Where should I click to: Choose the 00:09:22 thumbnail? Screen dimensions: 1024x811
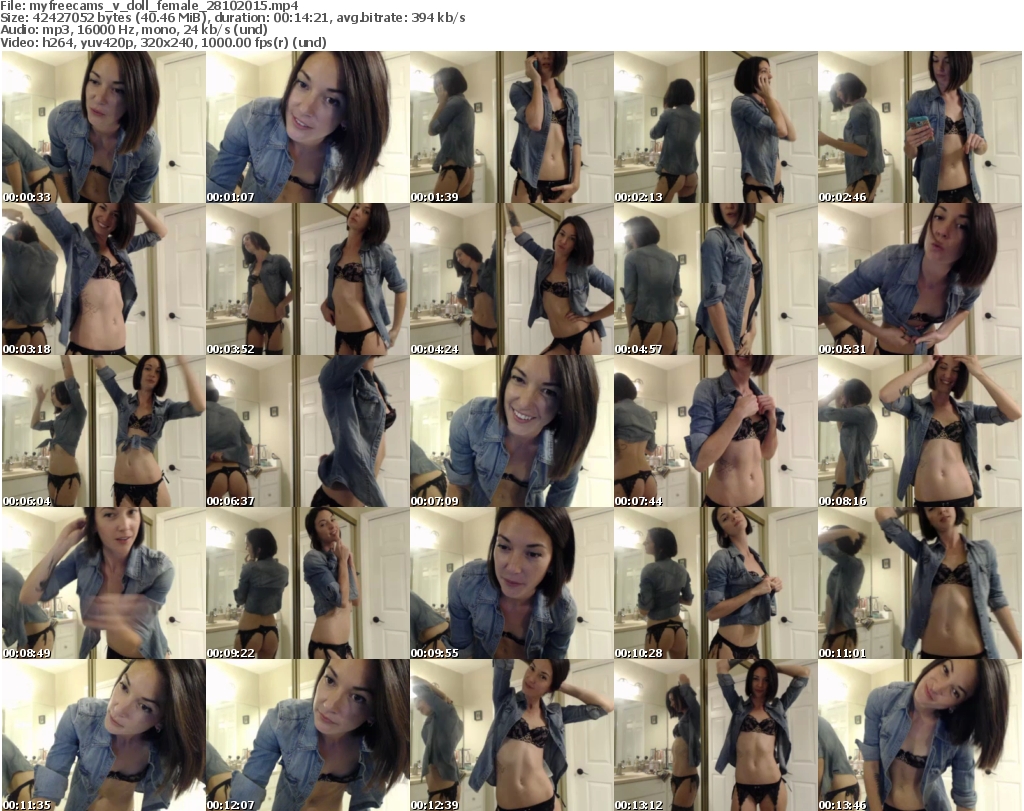point(308,584)
